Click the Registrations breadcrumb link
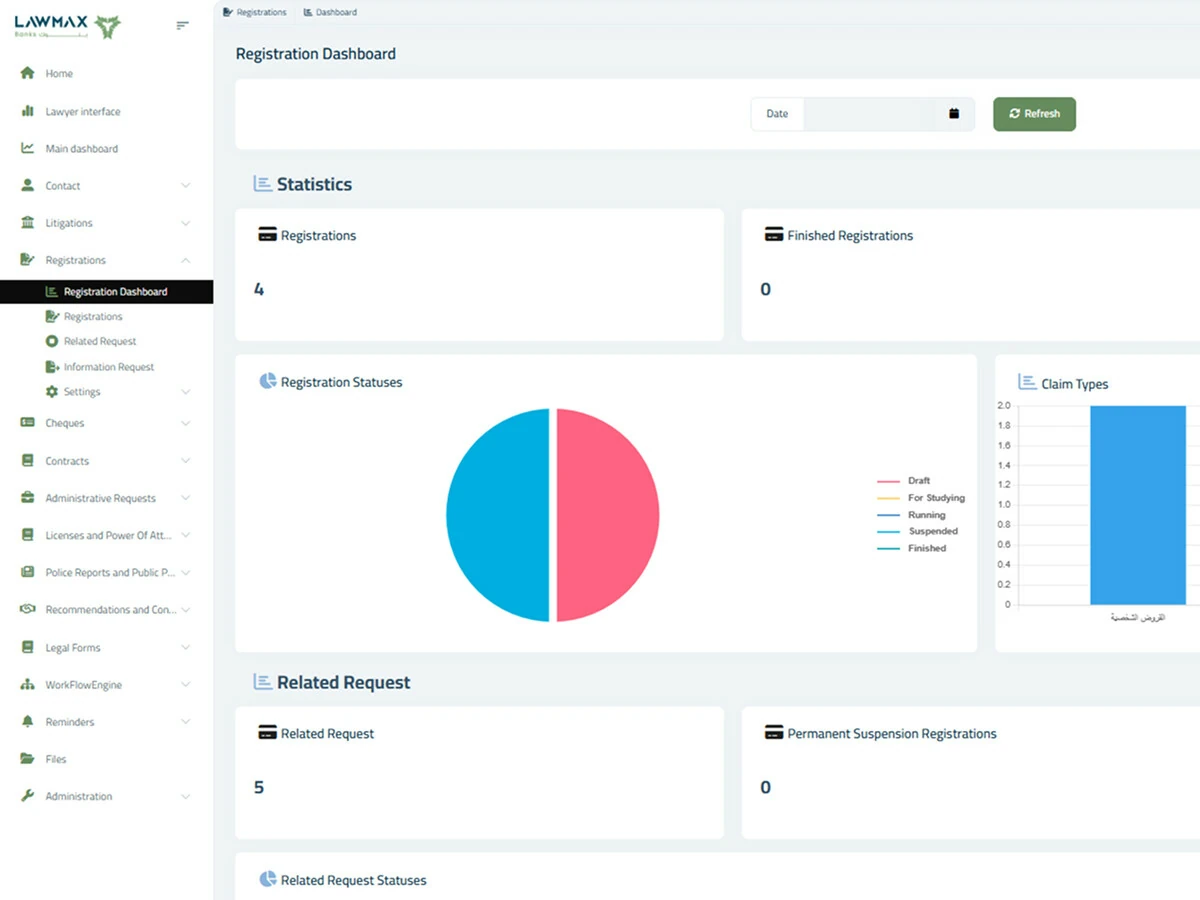The height and width of the screenshot is (900, 1200). tap(261, 12)
